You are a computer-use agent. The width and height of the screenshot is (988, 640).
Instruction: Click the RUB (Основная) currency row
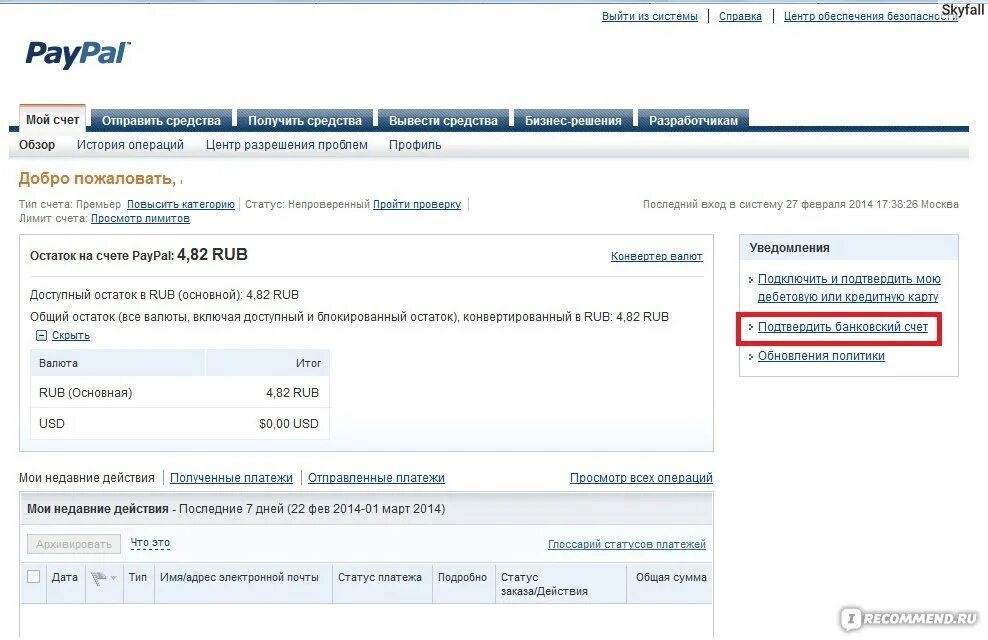tap(180, 392)
